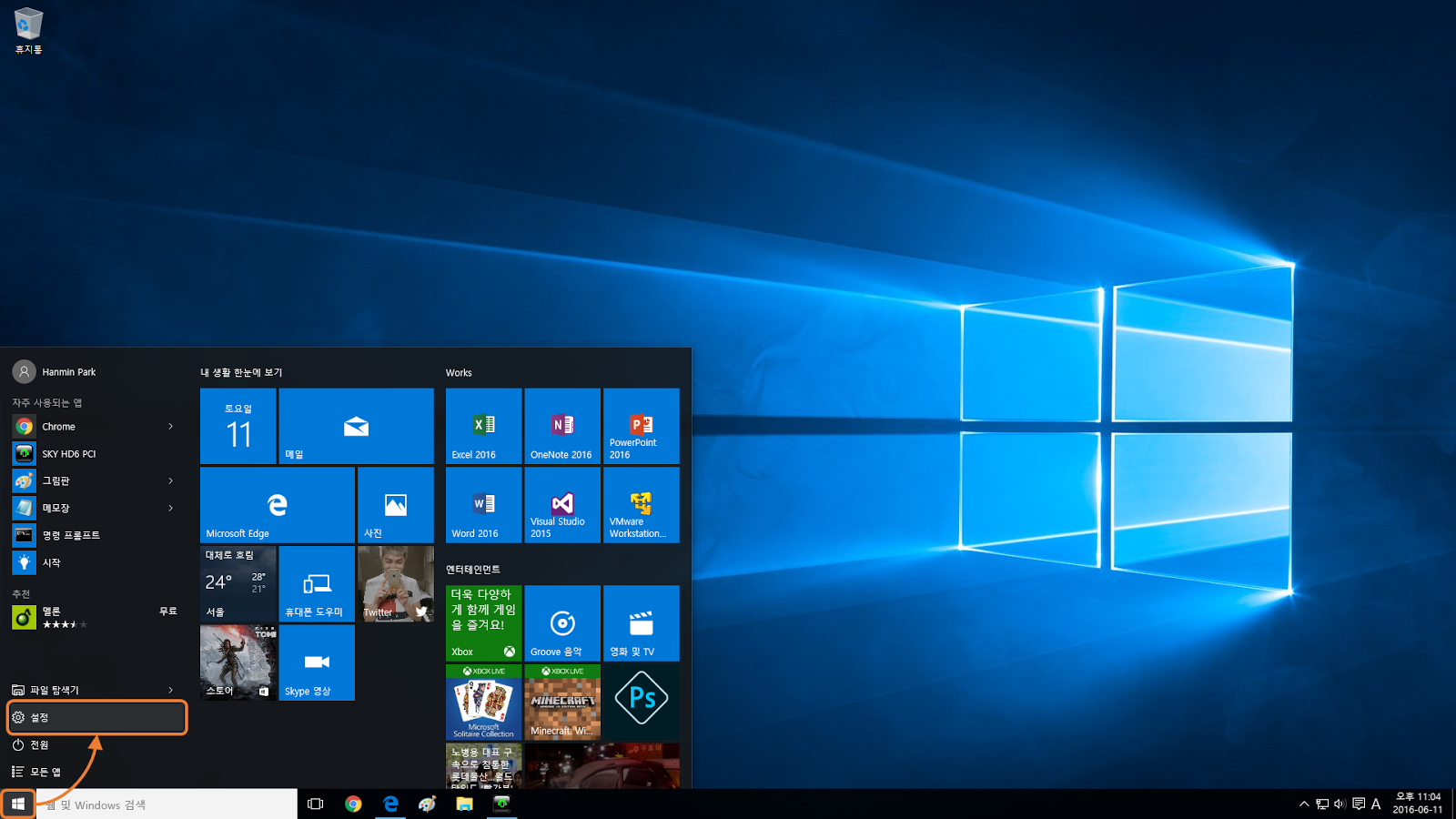Start Groove 음악 from its tile

[561, 622]
